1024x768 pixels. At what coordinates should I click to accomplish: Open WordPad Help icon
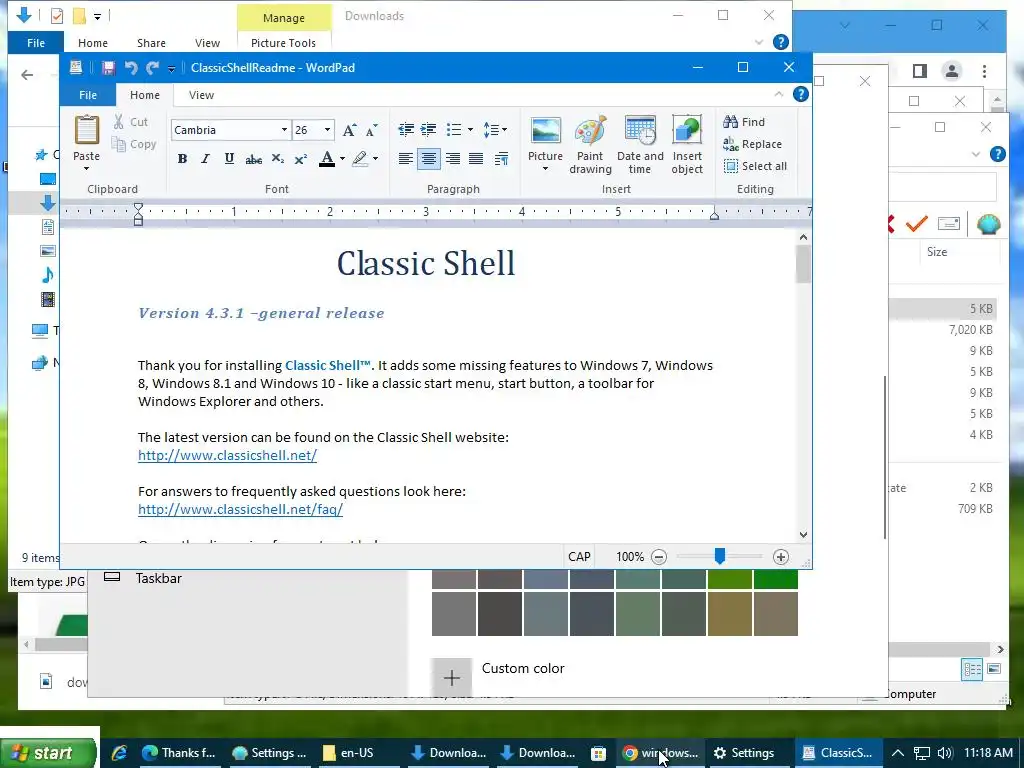pyautogui.click(x=801, y=95)
